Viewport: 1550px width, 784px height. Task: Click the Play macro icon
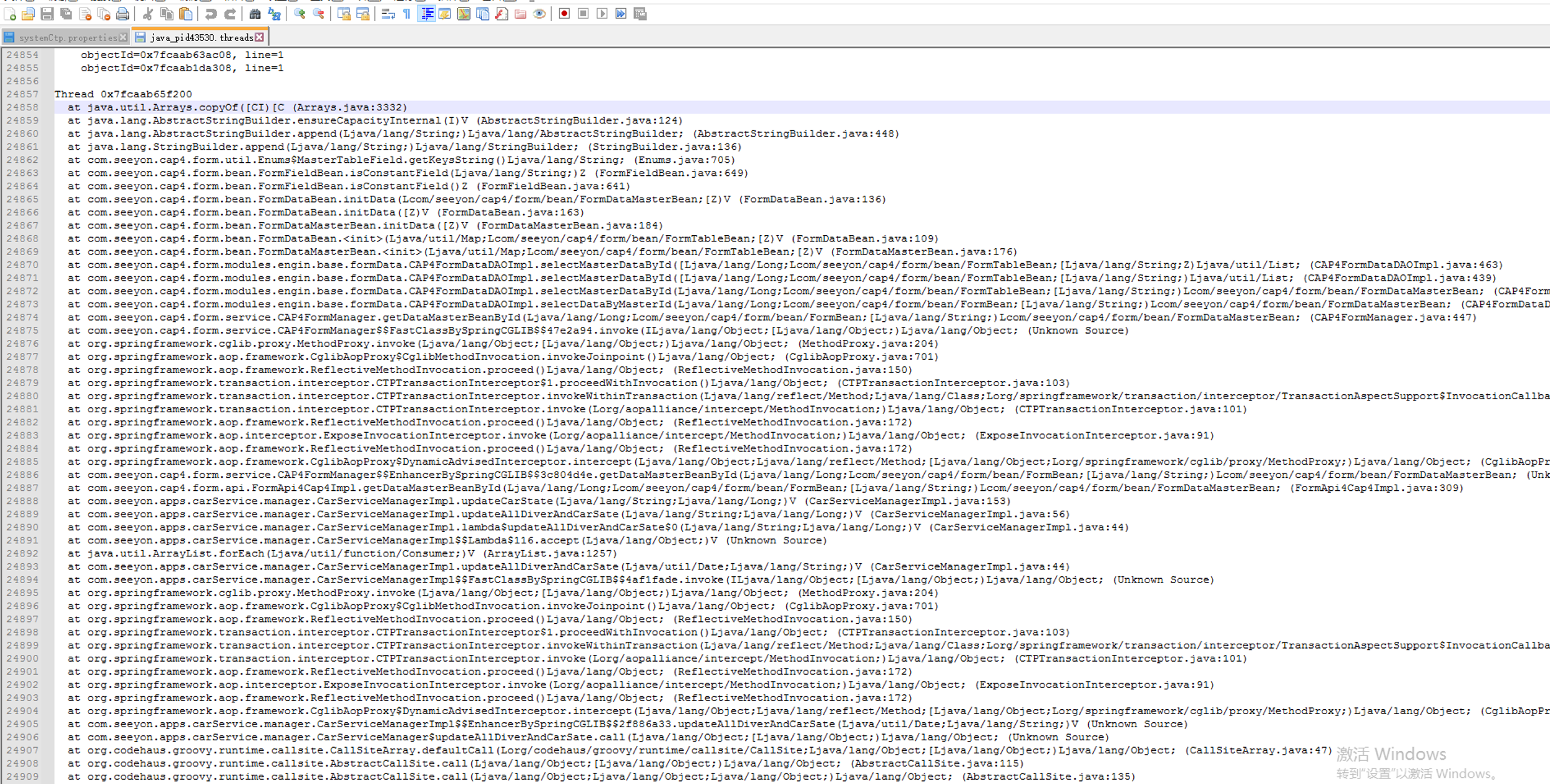602,14
